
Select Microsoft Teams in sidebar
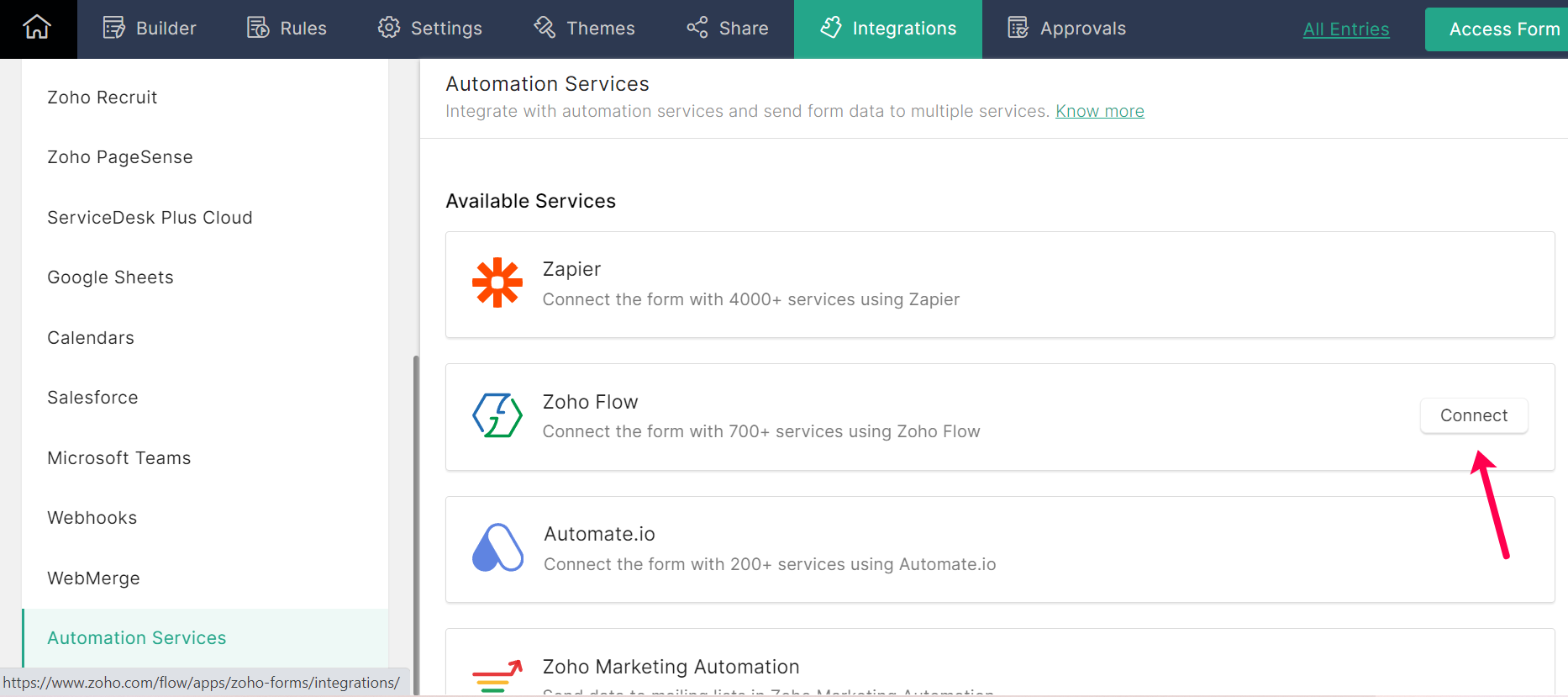point(205,458)
